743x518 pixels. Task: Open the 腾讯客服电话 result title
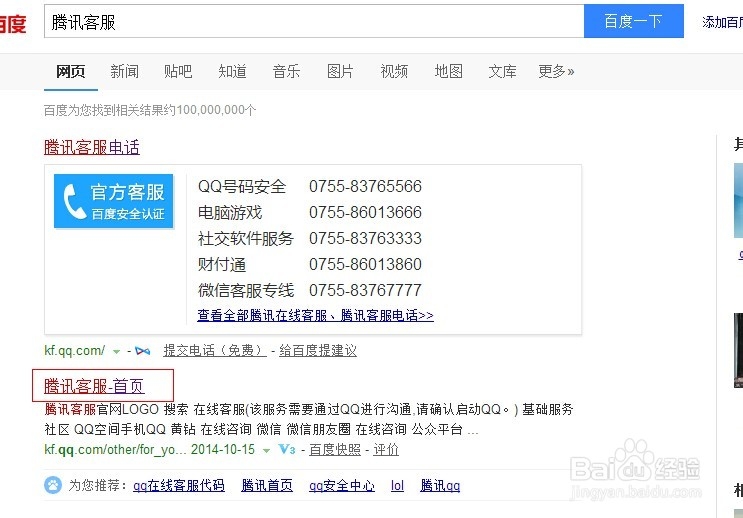[x=92, y=147]
